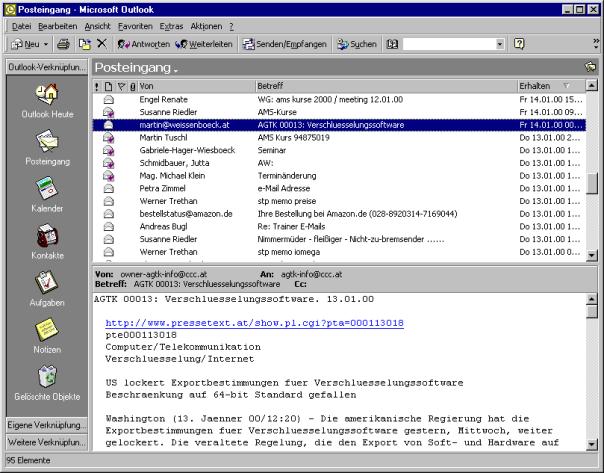Screen dimensions: 604x473
Task: Click preview pane scrollbar up arrow
Action: pos(591,299)
